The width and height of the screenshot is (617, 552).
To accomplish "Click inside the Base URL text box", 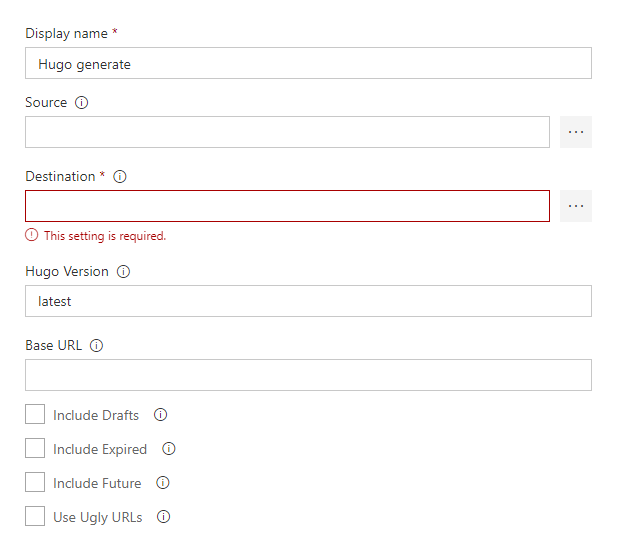I will (x=308, y=375).
